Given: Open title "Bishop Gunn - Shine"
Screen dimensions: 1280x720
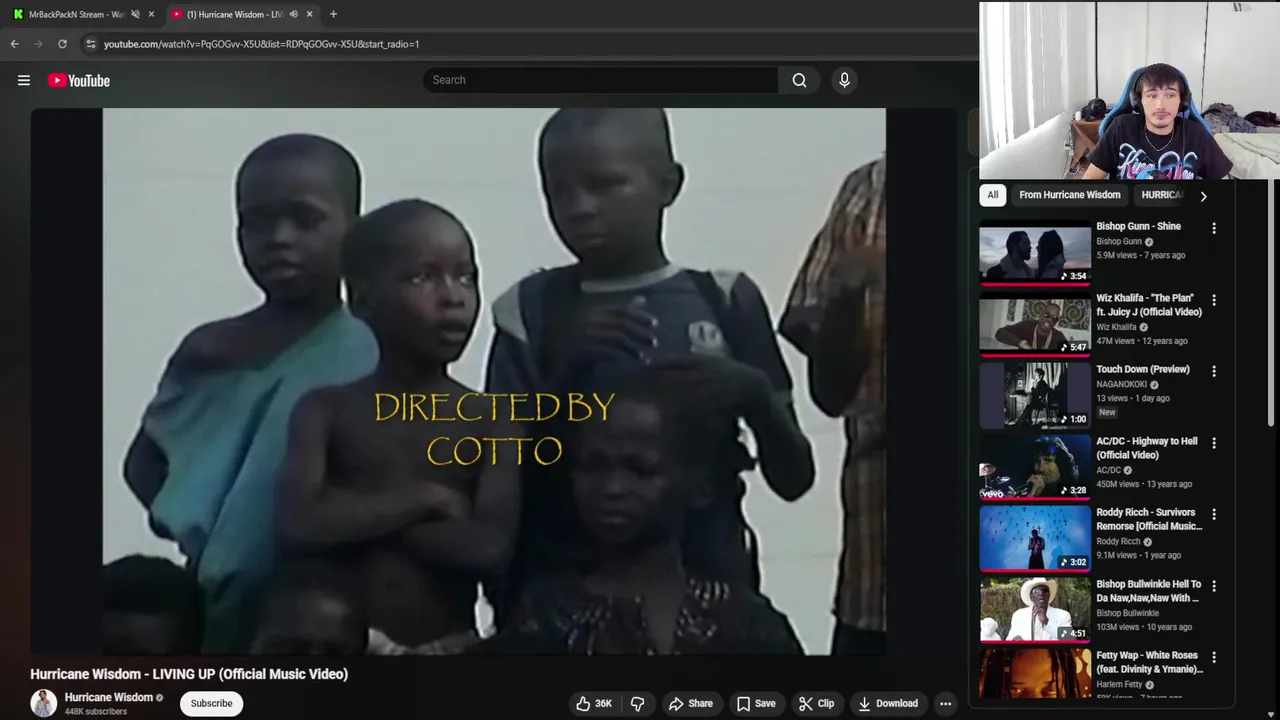Looking at the screenshot, I should 1138,226.
